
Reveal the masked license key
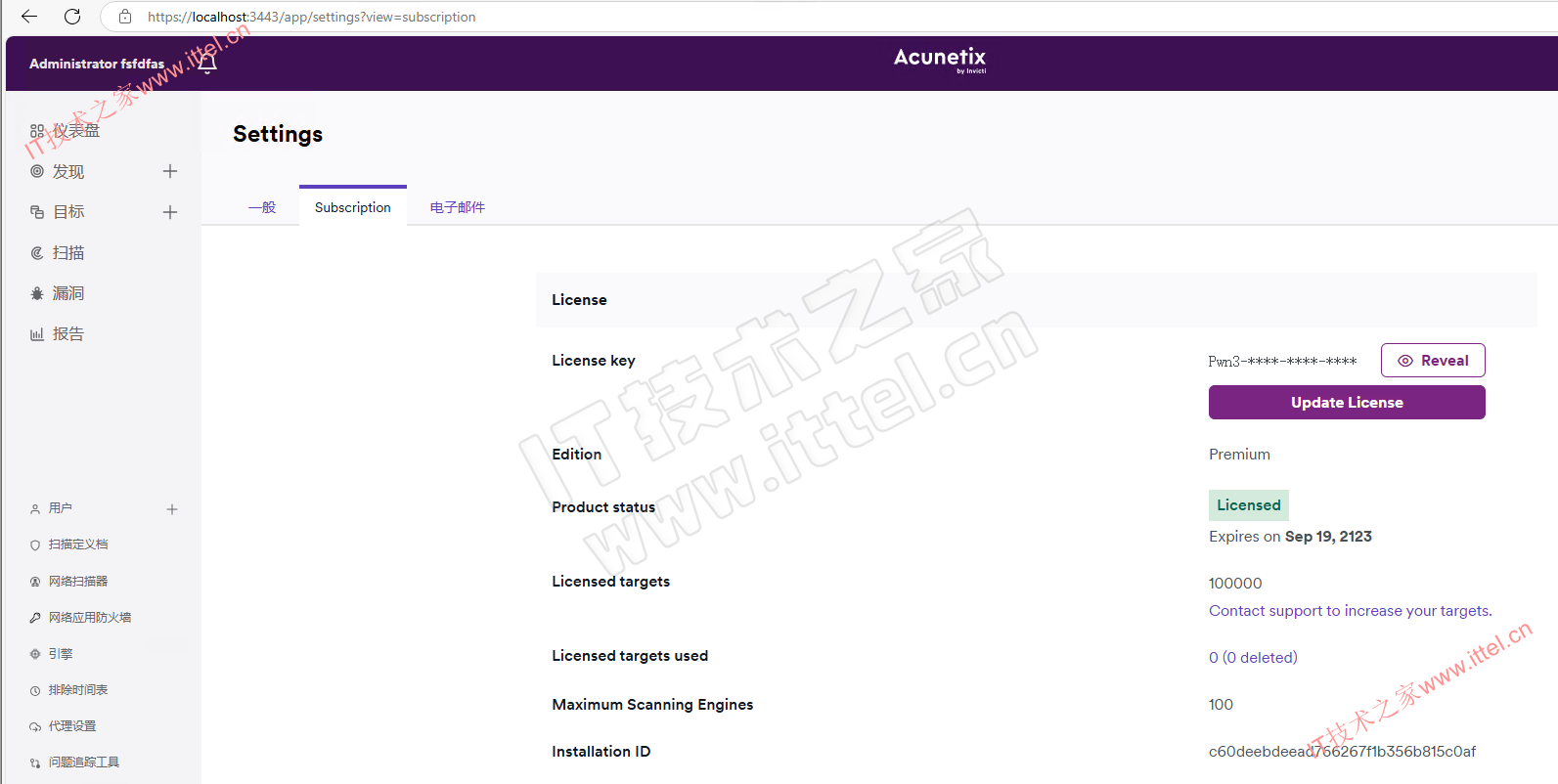(1433, 361)
